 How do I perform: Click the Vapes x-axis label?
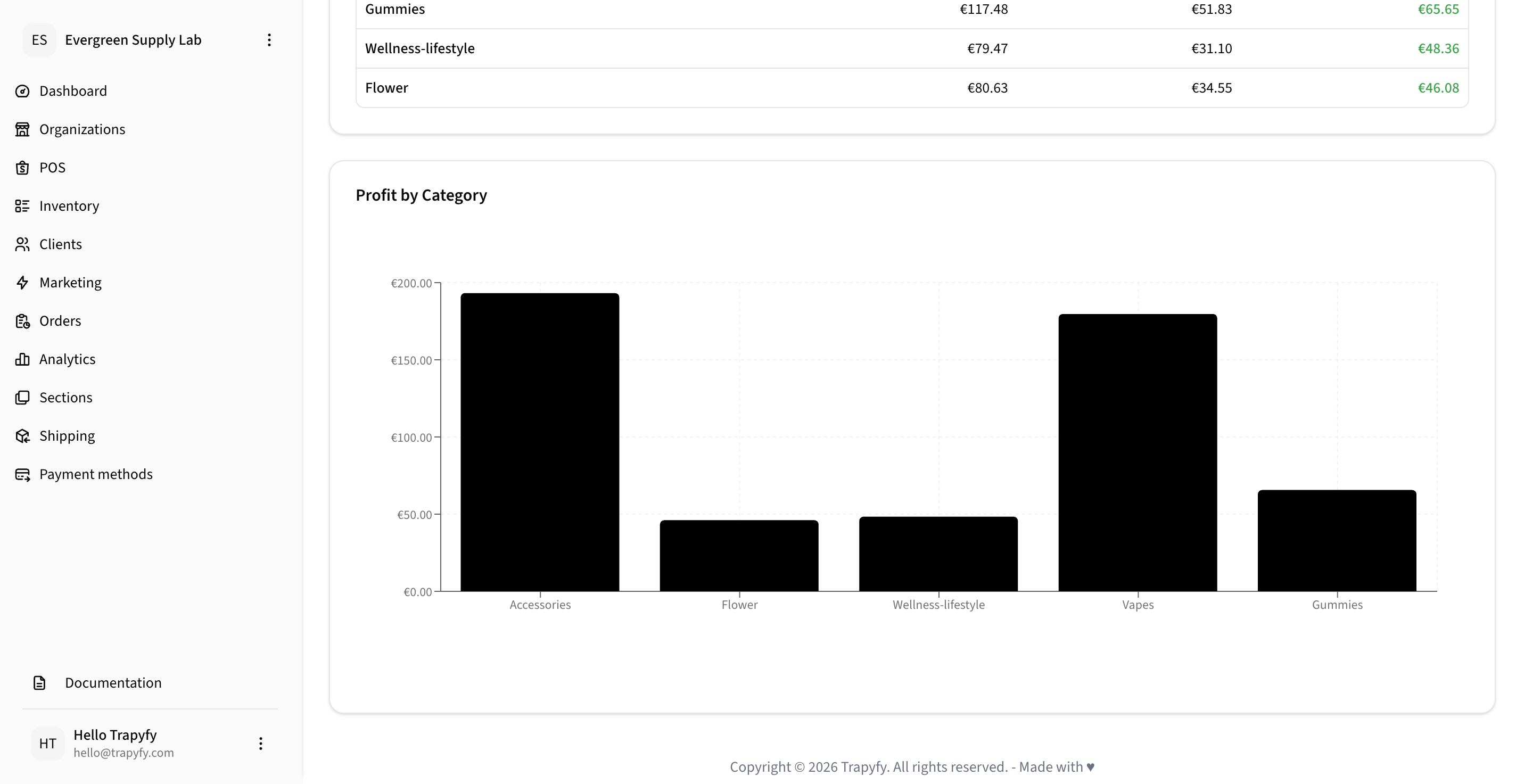1138,605
